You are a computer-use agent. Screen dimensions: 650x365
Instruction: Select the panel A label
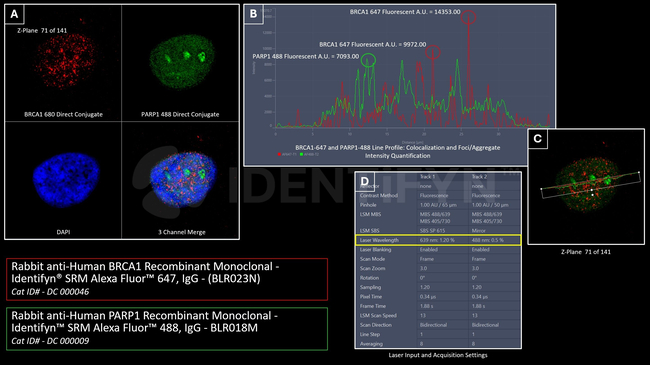[x=15, y=14]
